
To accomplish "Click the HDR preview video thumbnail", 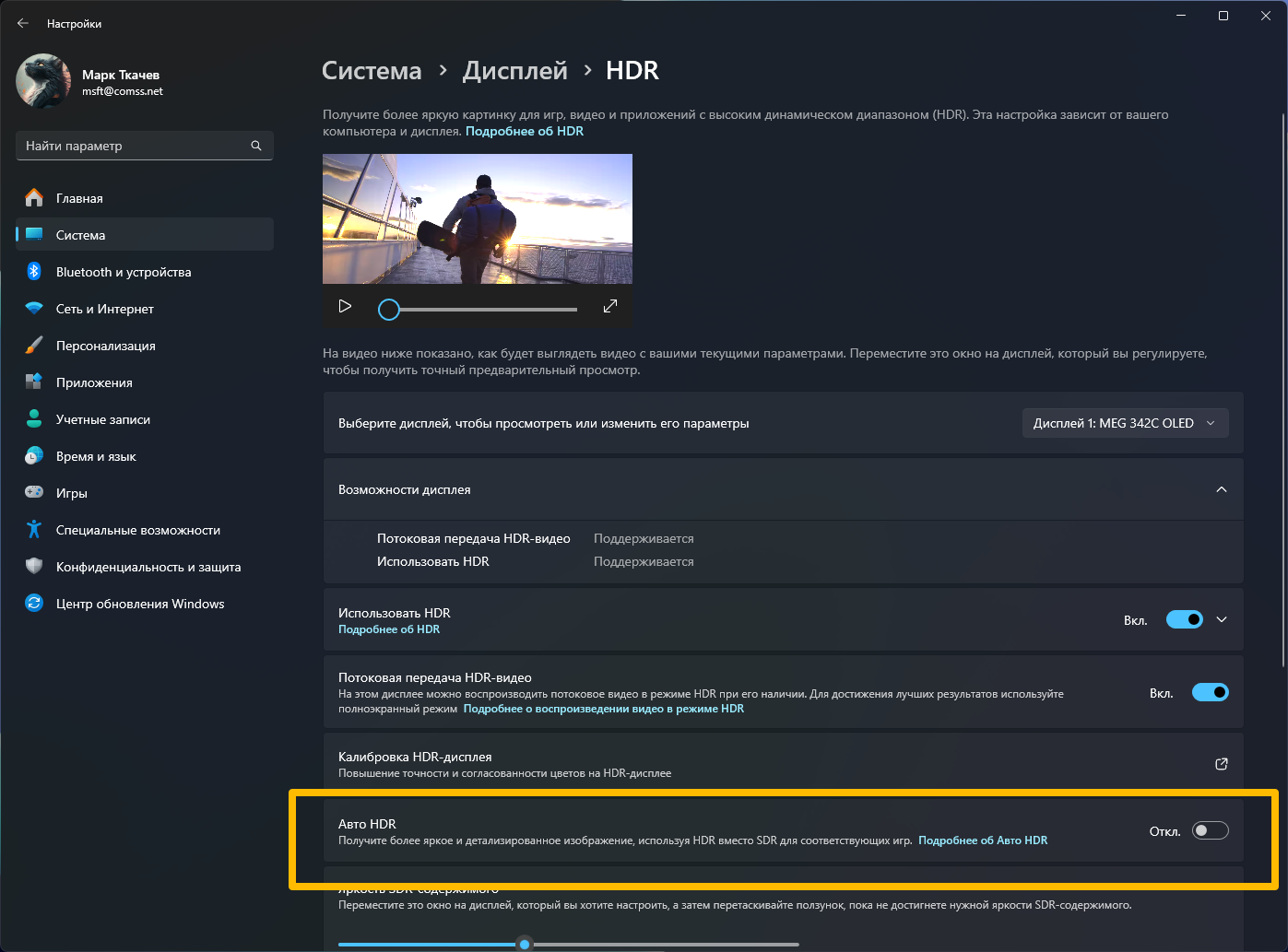I will (x=478, y=218).
